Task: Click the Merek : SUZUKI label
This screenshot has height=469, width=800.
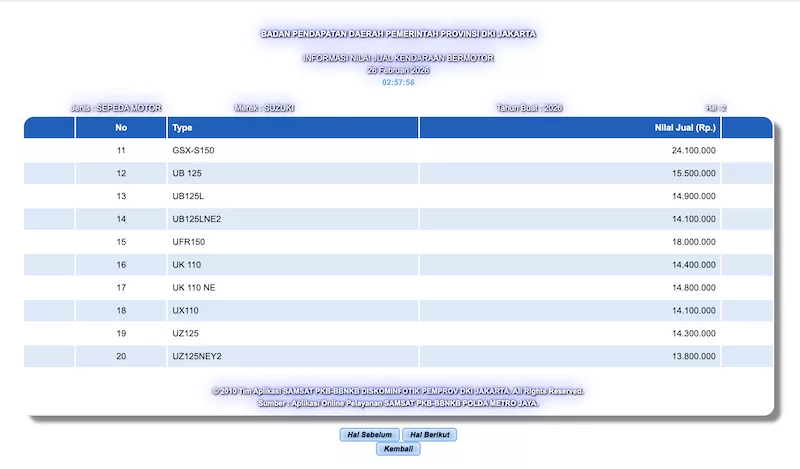Action: point(265,108)
